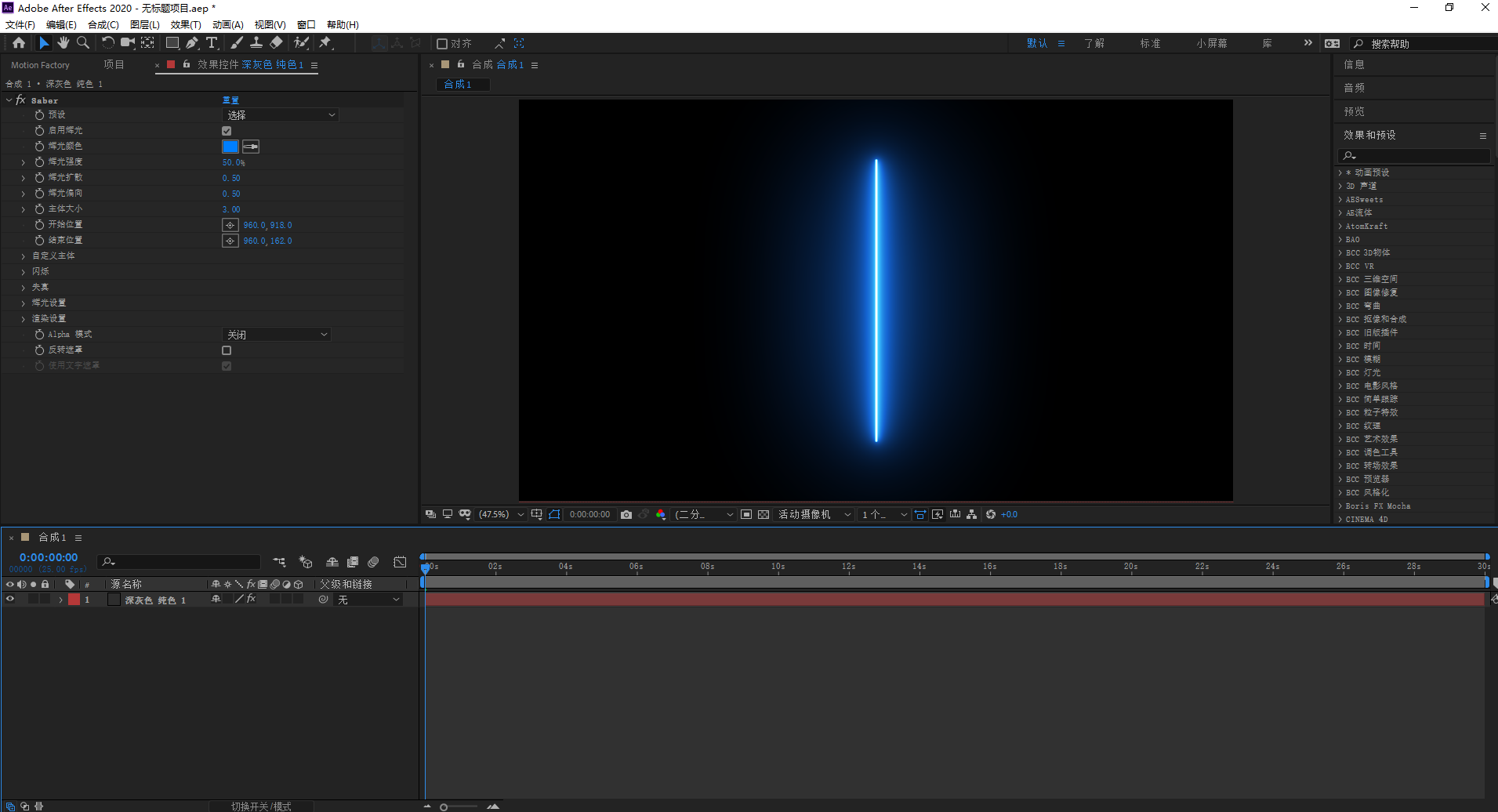
Task: Select the Type text tool
Action: [x=212, y=43]
